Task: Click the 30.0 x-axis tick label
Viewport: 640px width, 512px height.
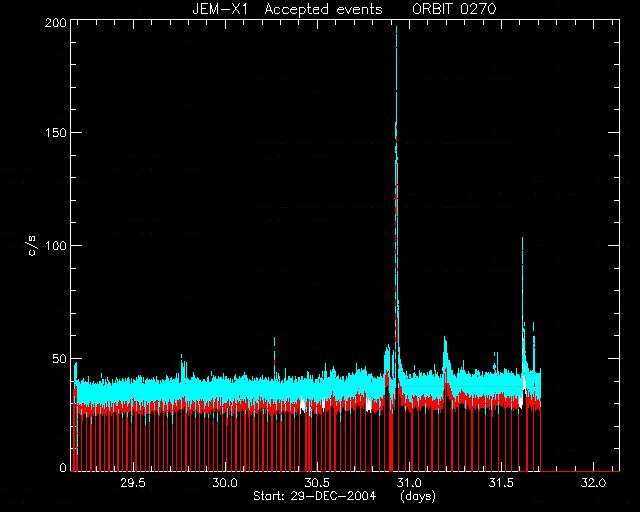Action: coord(224,483)
